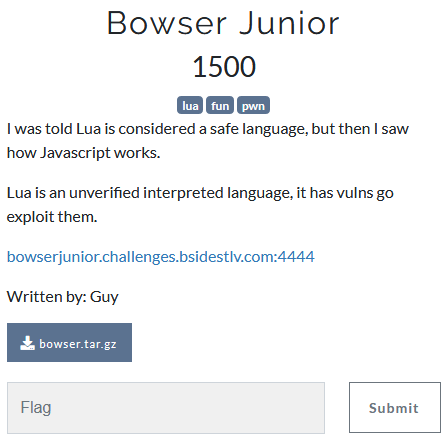The height and width of the screenshot is (441, 445).
Task: Click the 1500 points value
Action: click(224, 67)
